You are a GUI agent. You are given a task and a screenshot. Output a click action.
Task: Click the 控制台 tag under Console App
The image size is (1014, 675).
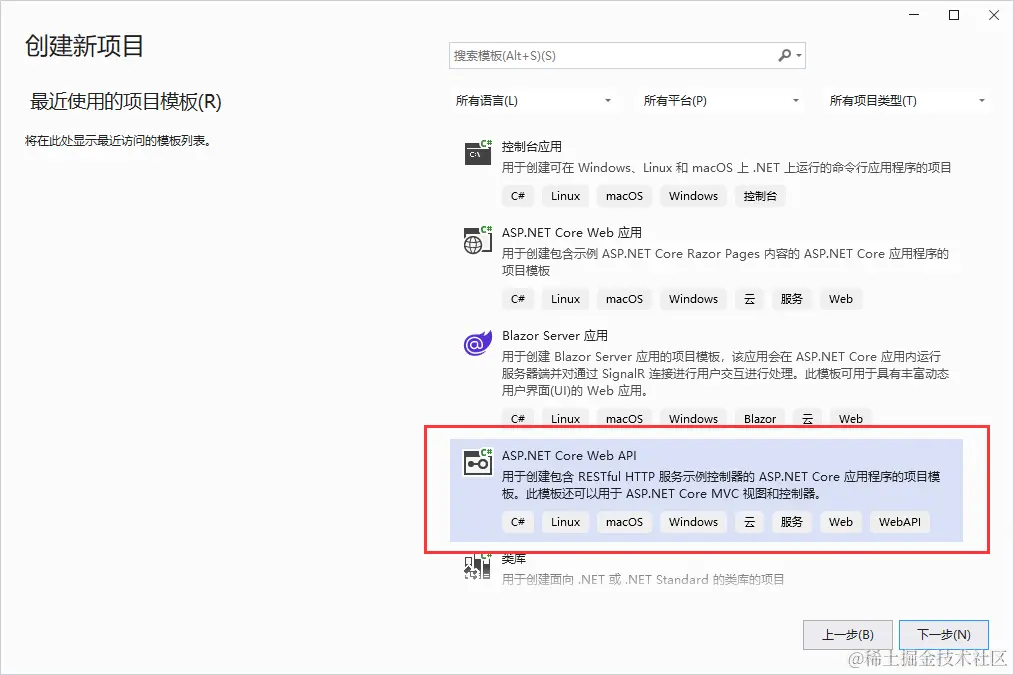[760, 196]
